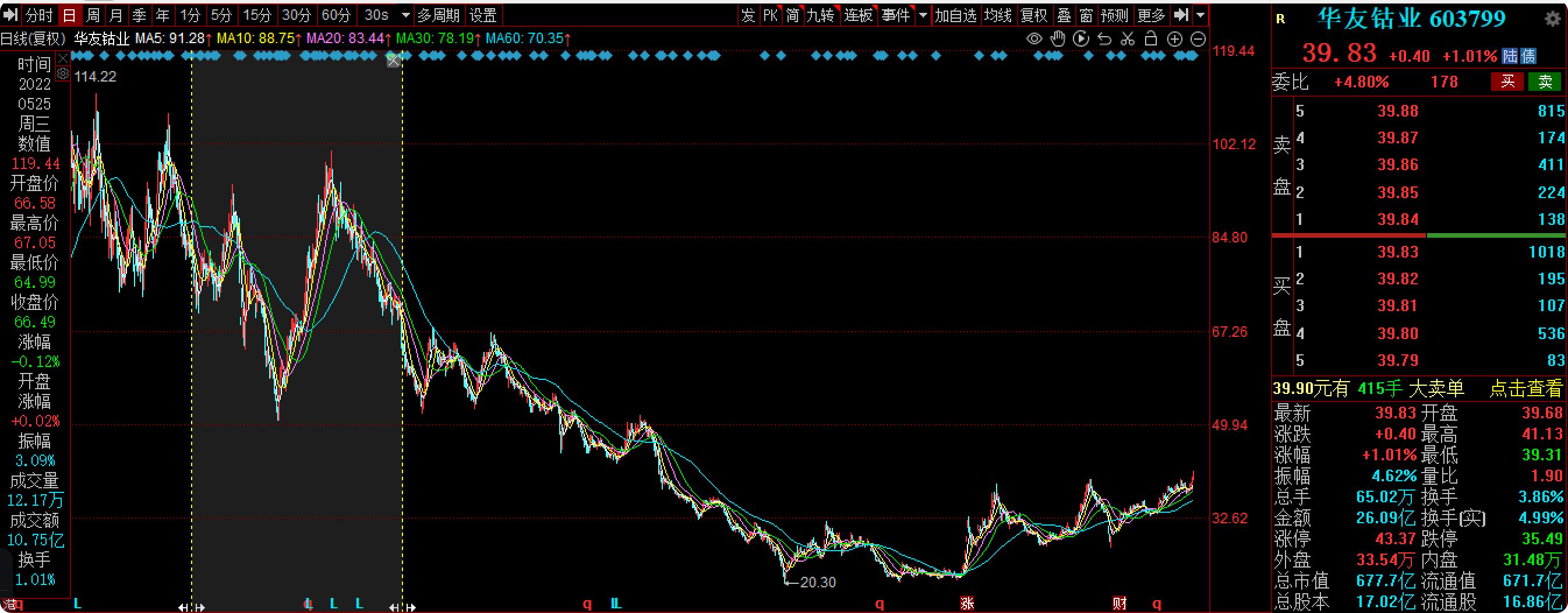Click the red-blue buy/sell ratio bar
Screen dimensions: 1568x613
point(1418,235)
